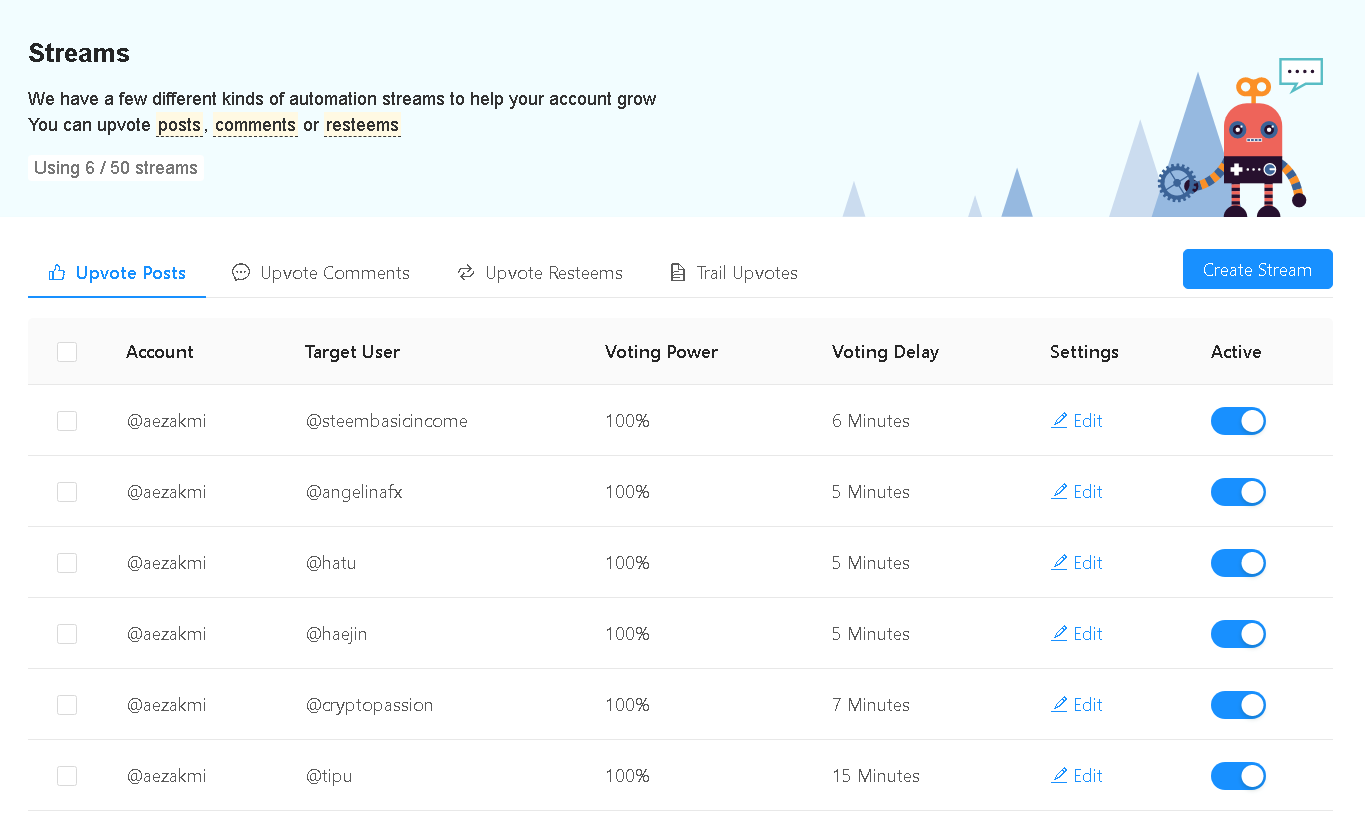1365x813 pixels.
Task: Click the pencil icon in the @hatu row
Action: pyautogui.click(x=1060, y=563)
